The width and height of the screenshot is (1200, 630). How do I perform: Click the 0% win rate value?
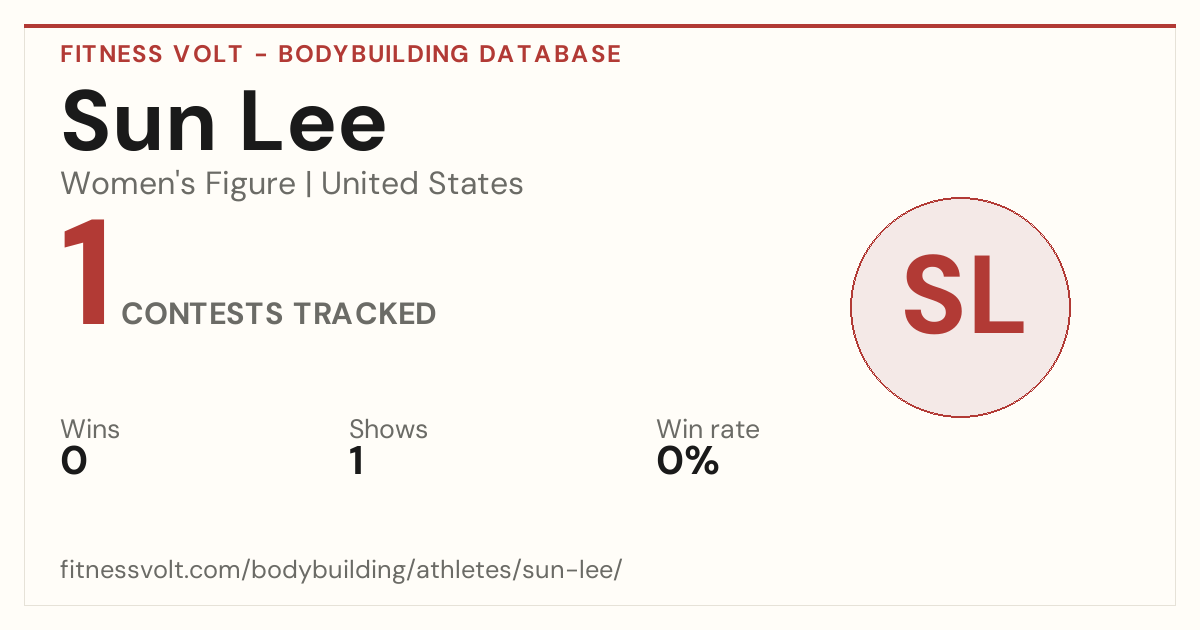[688, 461]
